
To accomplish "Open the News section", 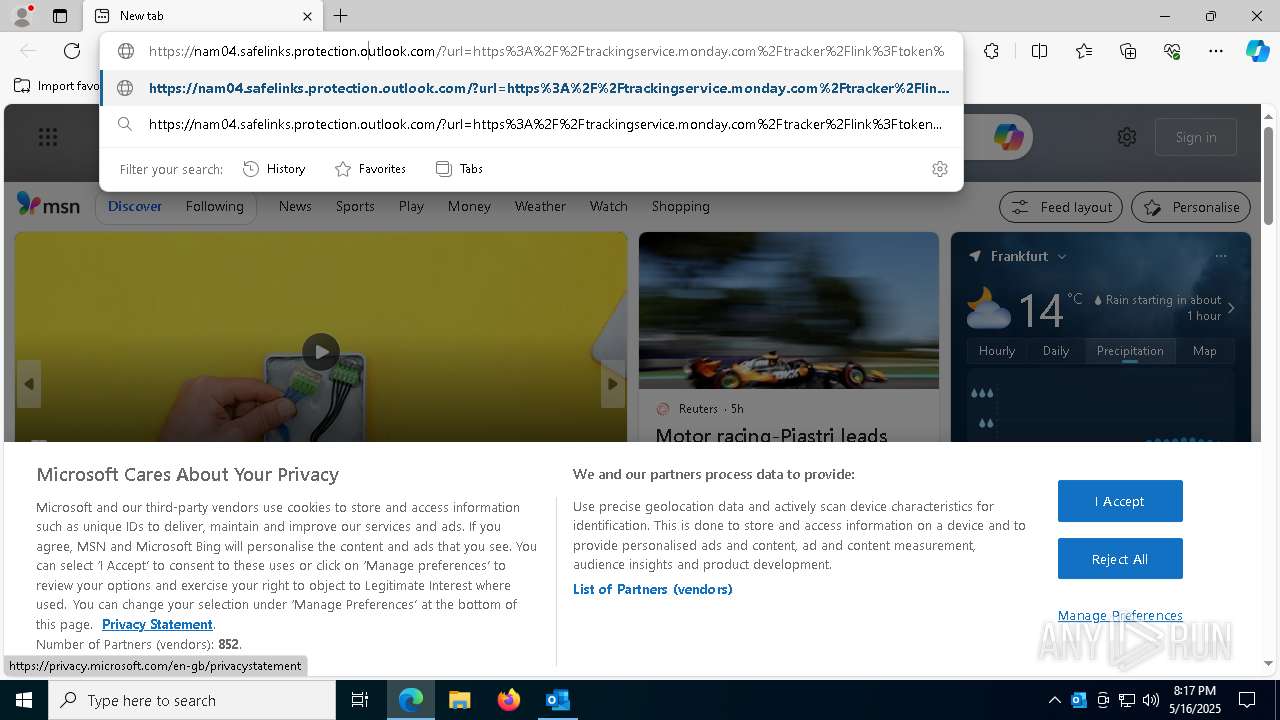I will coord(295,206).
